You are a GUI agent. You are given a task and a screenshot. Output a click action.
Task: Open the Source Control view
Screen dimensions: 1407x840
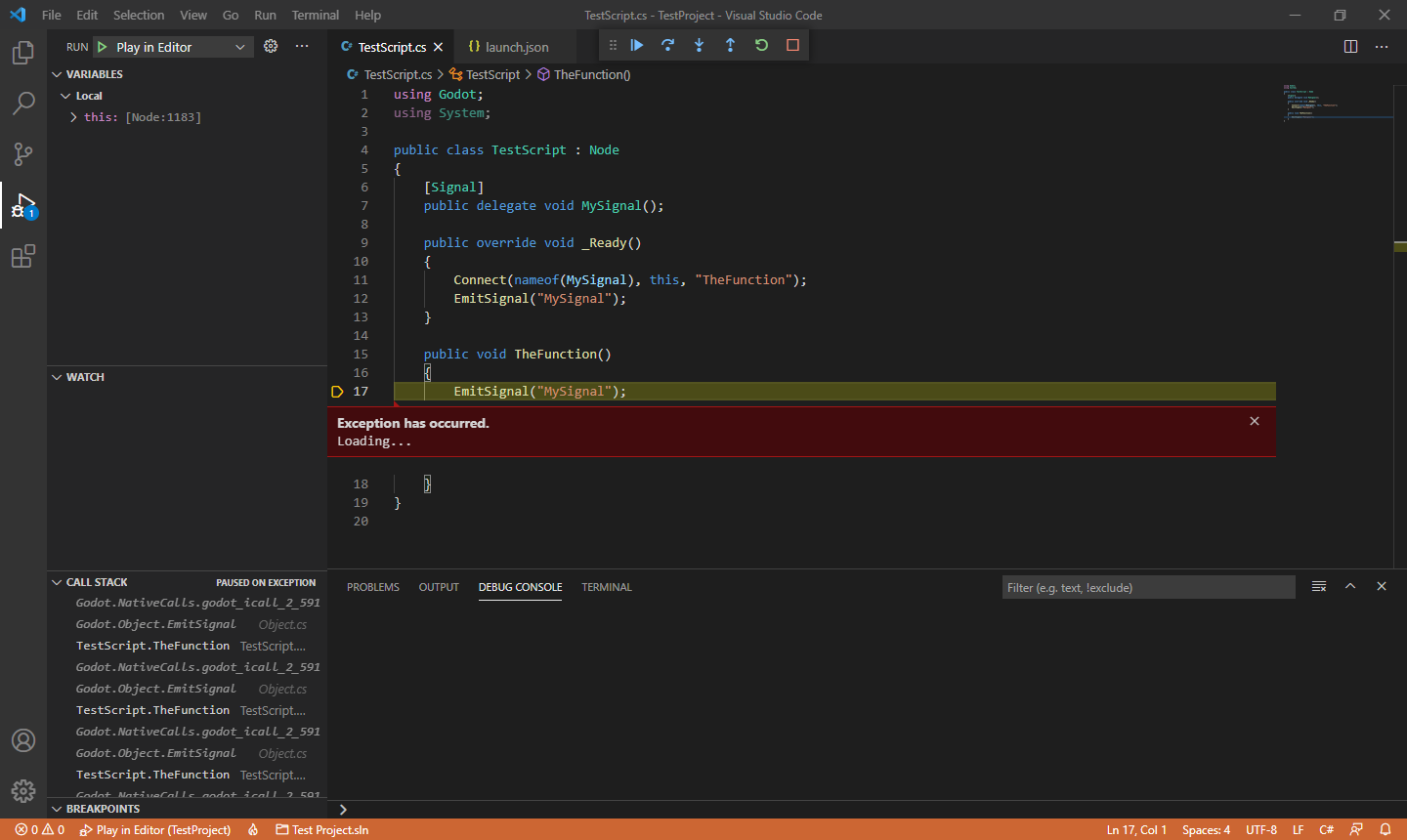(x=23, y=154)
